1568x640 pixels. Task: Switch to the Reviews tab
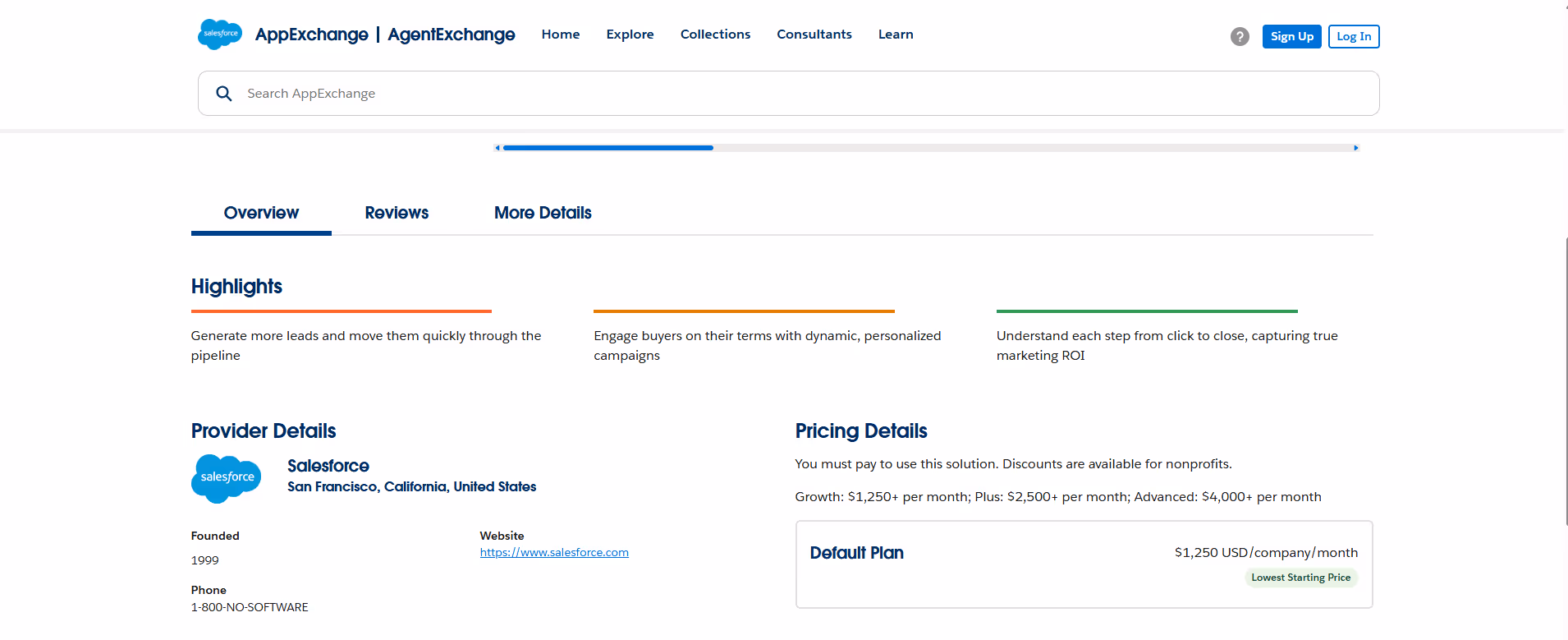pos(397,214)
